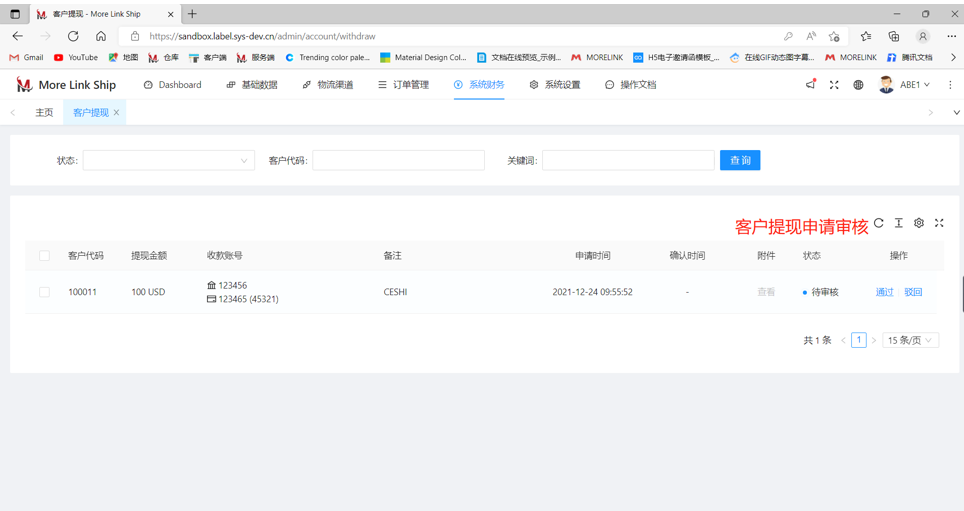Refresh the withdrawal table
964x511 pixels.
click(x=879, y=223)
